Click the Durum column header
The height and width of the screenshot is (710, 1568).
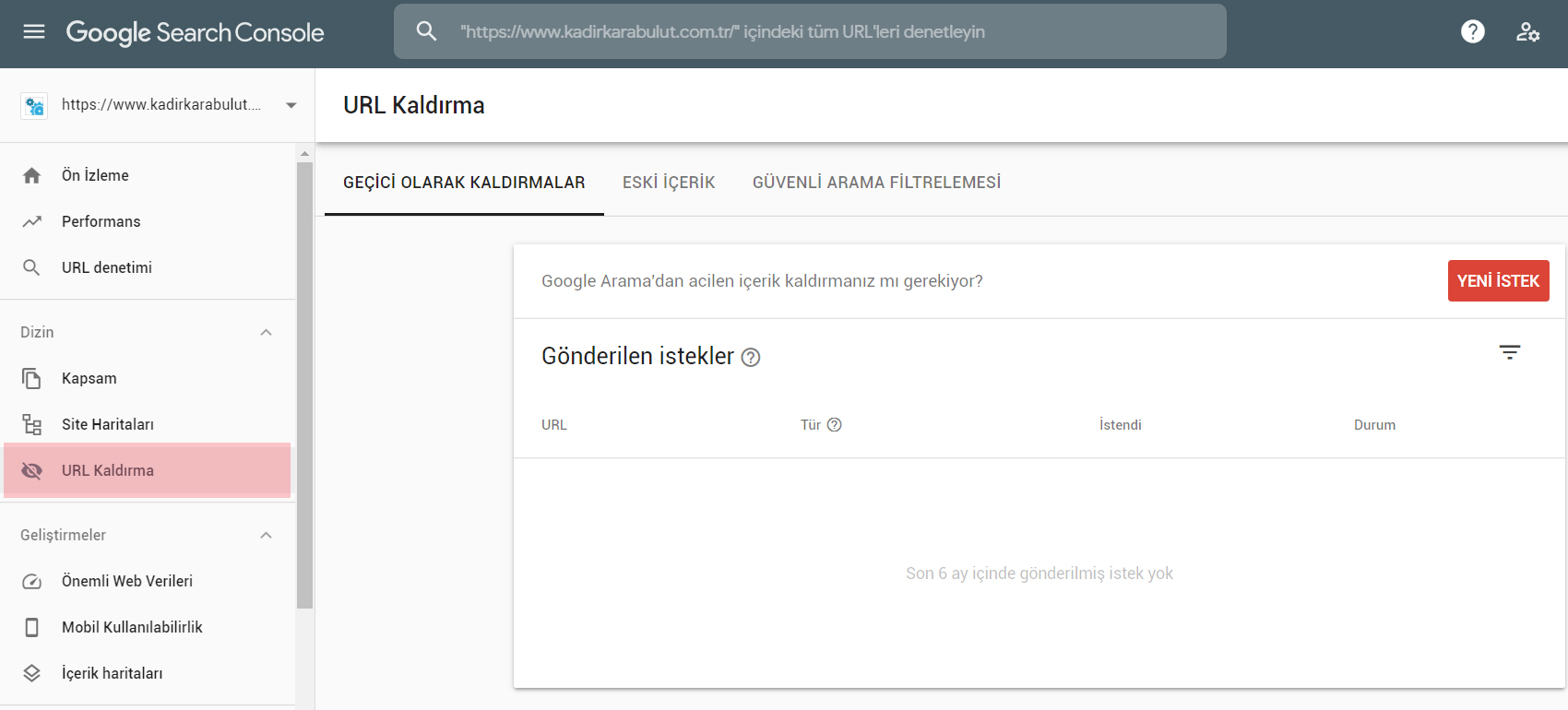click(1374, 425)
